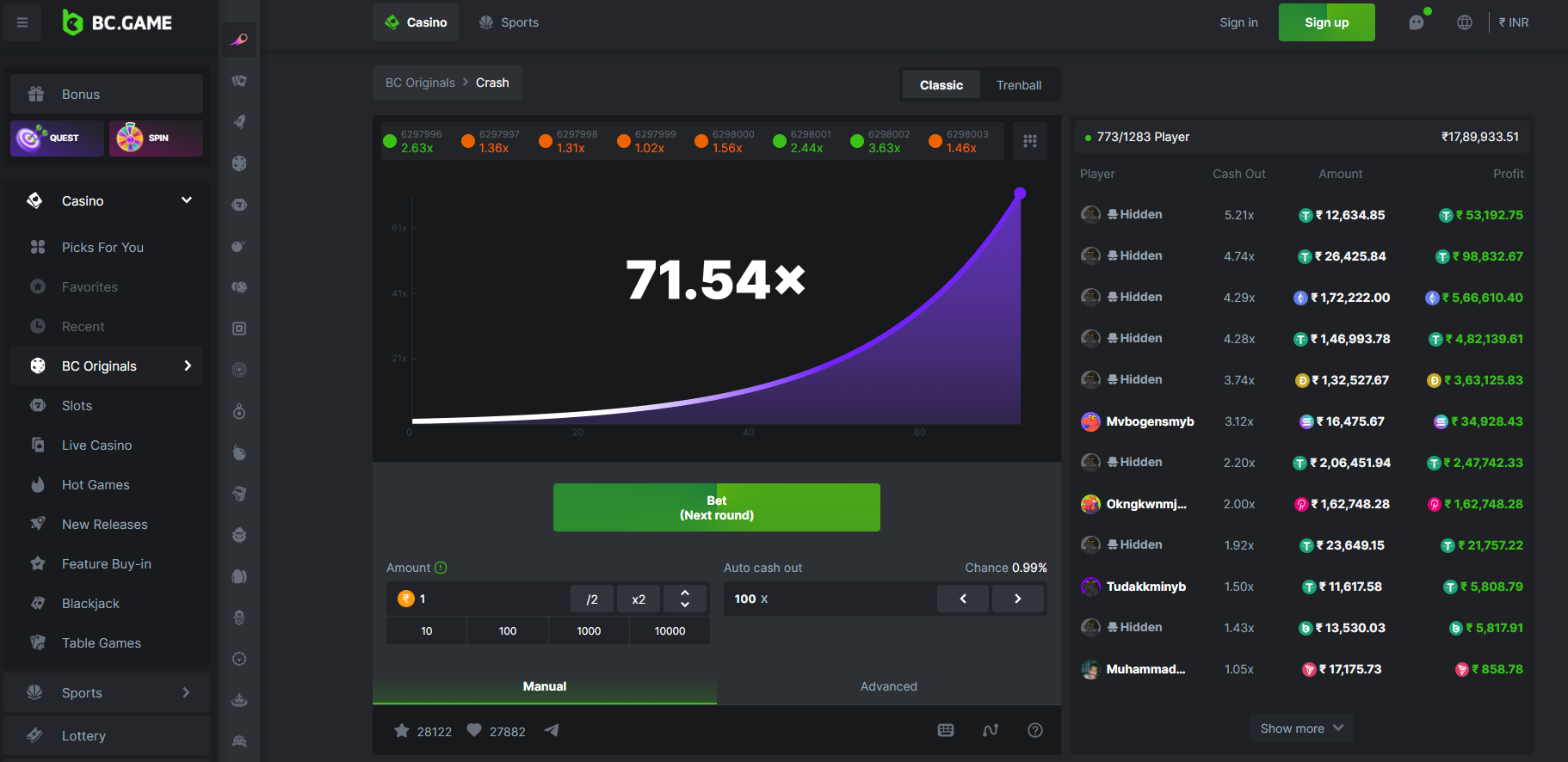Viewport: 1568px width, 762px height.
Task: Increase auto cash out with right arrow
Action: 1018,599
